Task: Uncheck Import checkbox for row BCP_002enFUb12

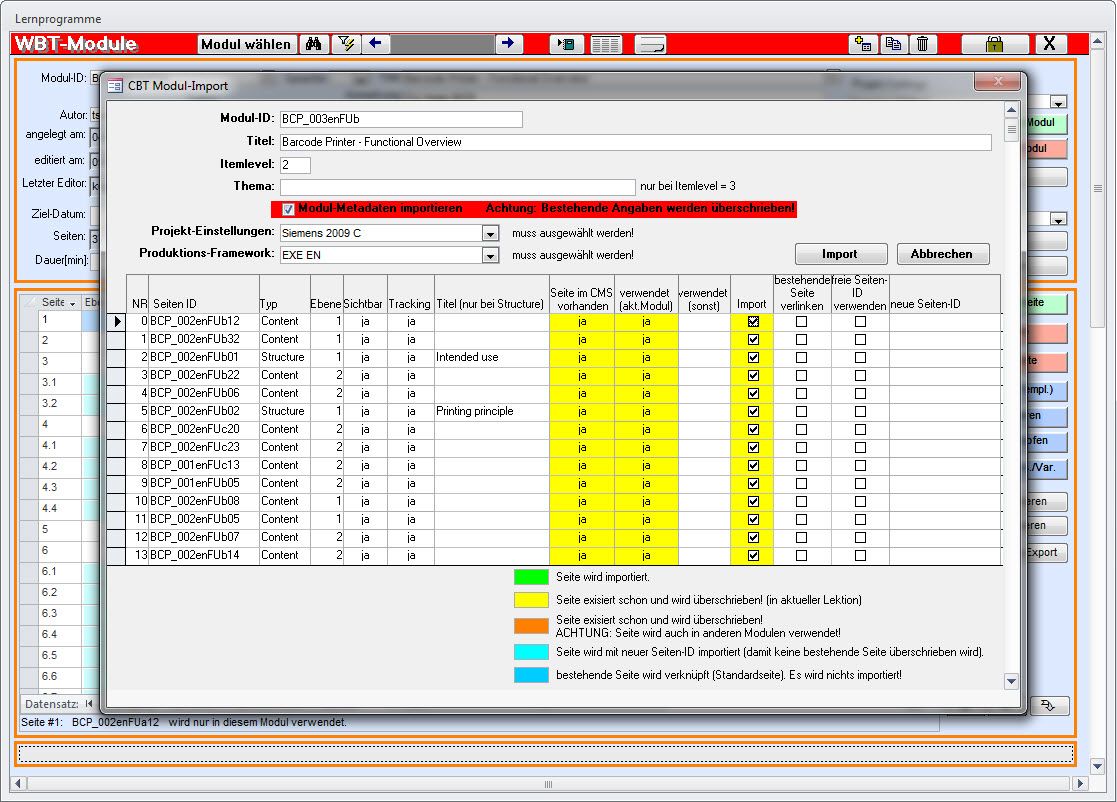Action: (753, 322)
